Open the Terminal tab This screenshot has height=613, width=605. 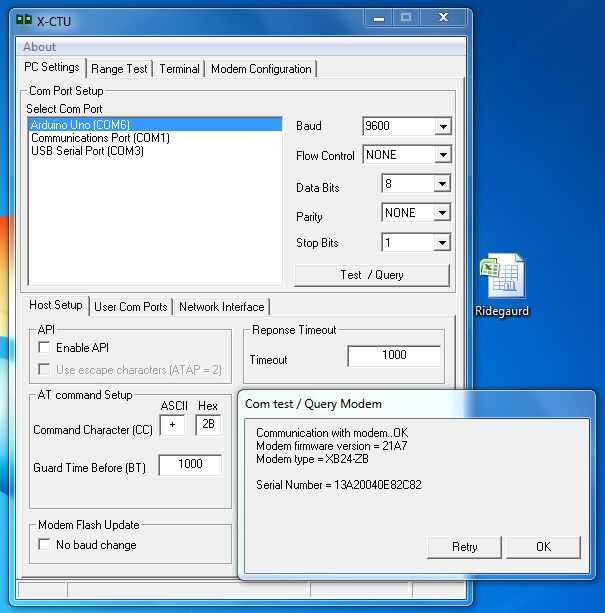click(179, 69)
